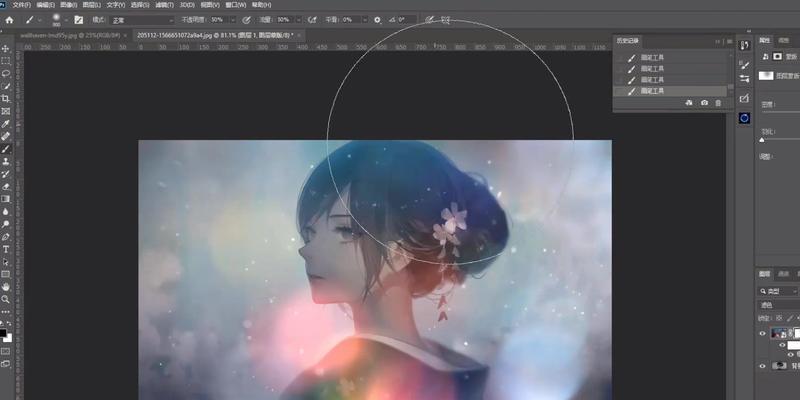Open the 滤镜(T) menu
This screenshot has height=400, width=800.
click(x=165, y=5)
